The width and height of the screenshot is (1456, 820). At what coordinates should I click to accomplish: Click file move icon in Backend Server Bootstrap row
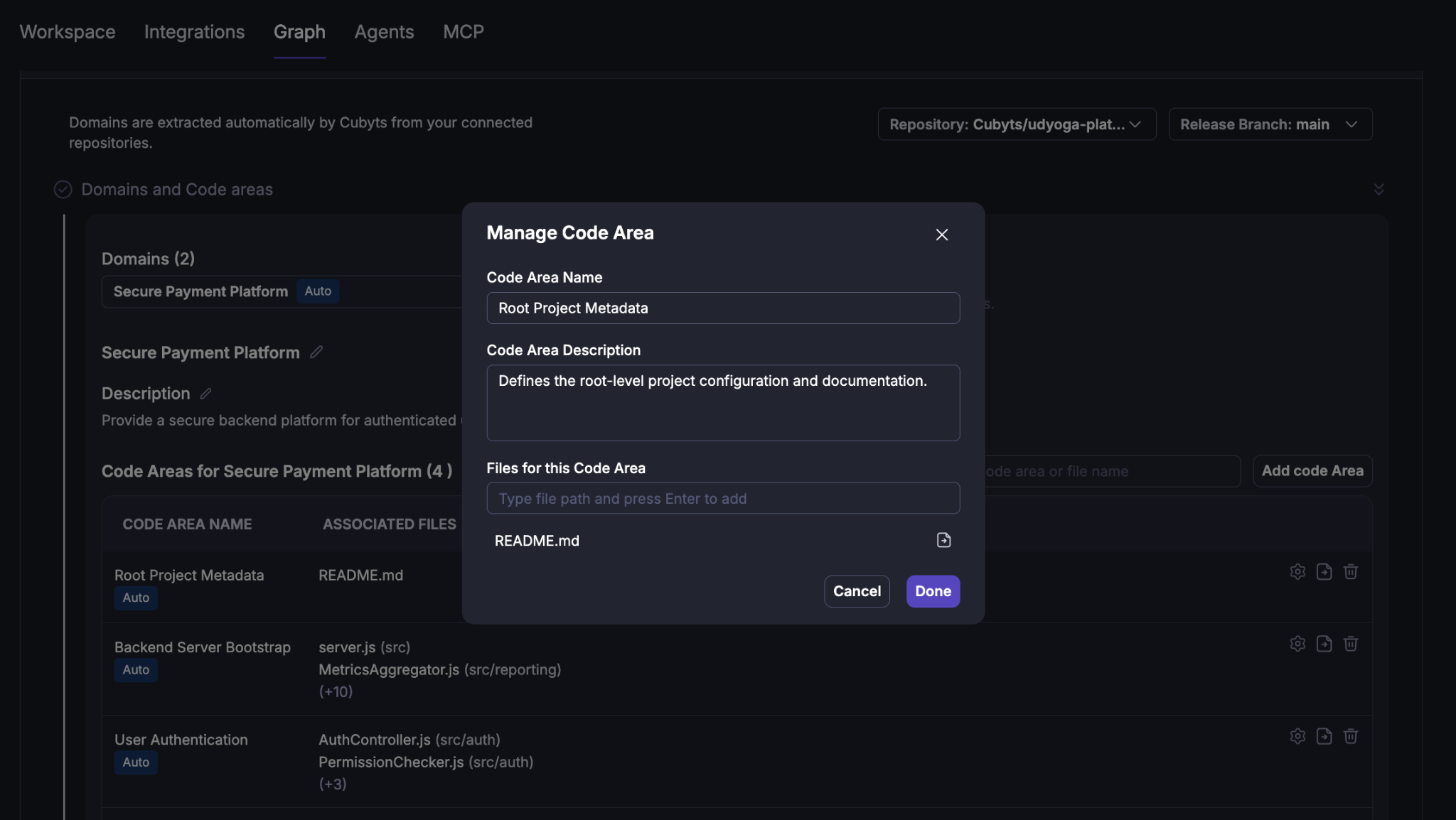point(1324,644)
